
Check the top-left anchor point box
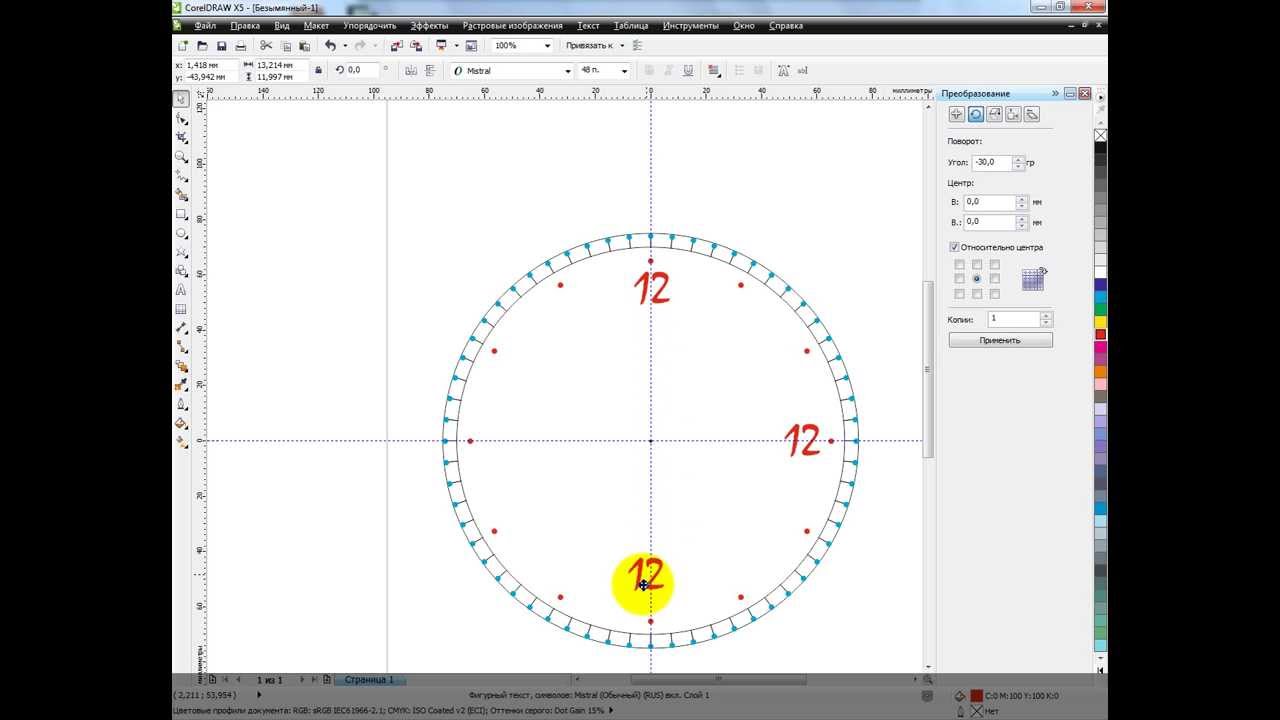click(960, 265)
